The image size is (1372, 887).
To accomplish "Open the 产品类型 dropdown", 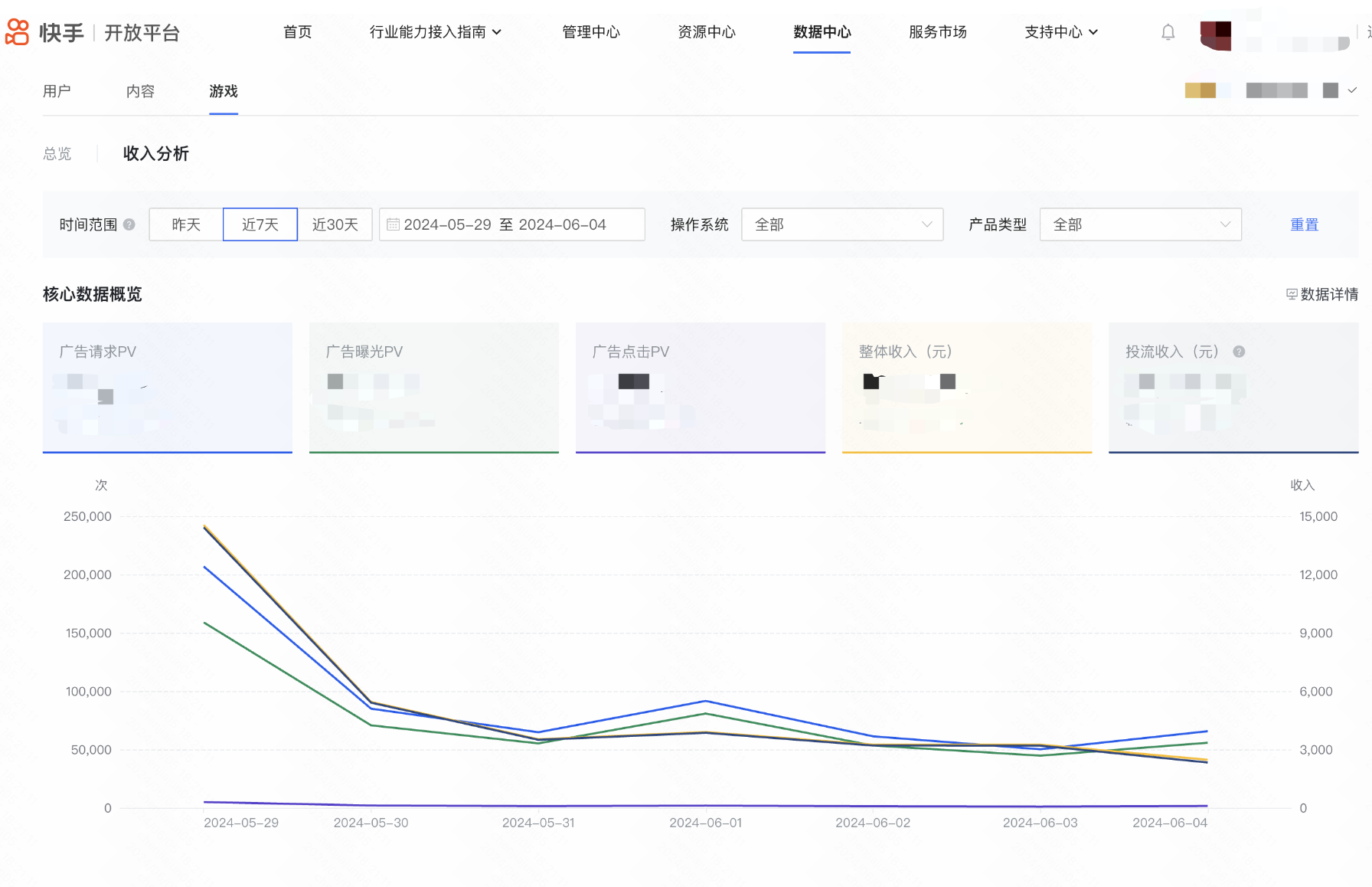I will (1140, 224).
